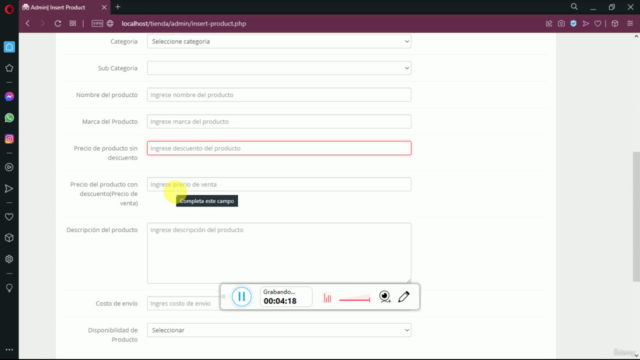Open Bookmarks star in the sidebar
640x360 pixels.
point(9,68)
